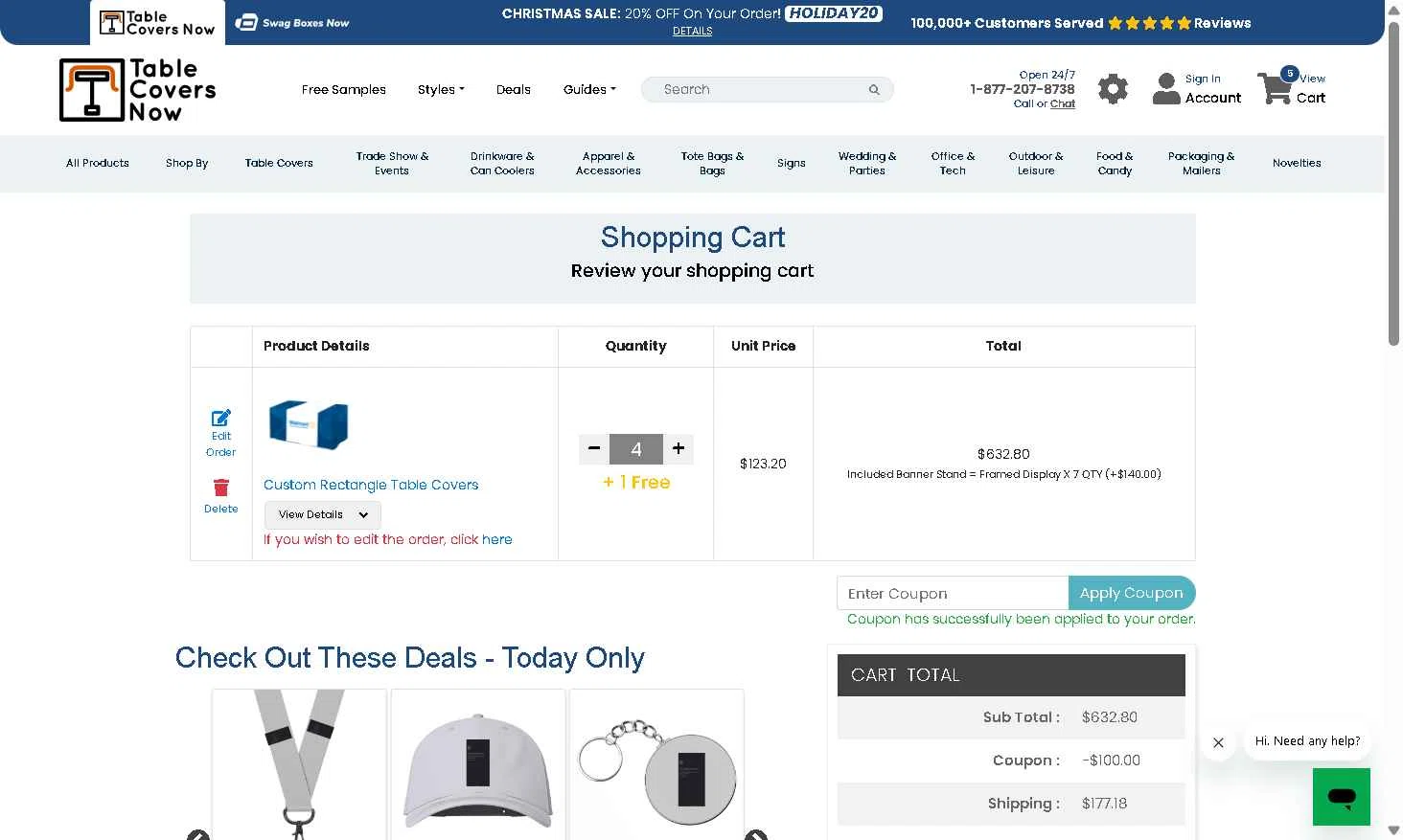The height and width of the screenshot is (840, 1403).
Task: Open Drinkware & Can Coolers category
Action: point(502,163)
